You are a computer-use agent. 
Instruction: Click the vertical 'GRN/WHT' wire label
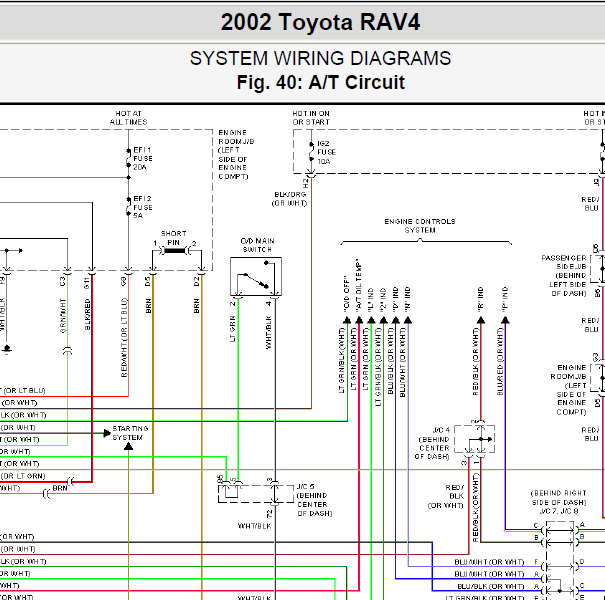click(x=63, y=315)
